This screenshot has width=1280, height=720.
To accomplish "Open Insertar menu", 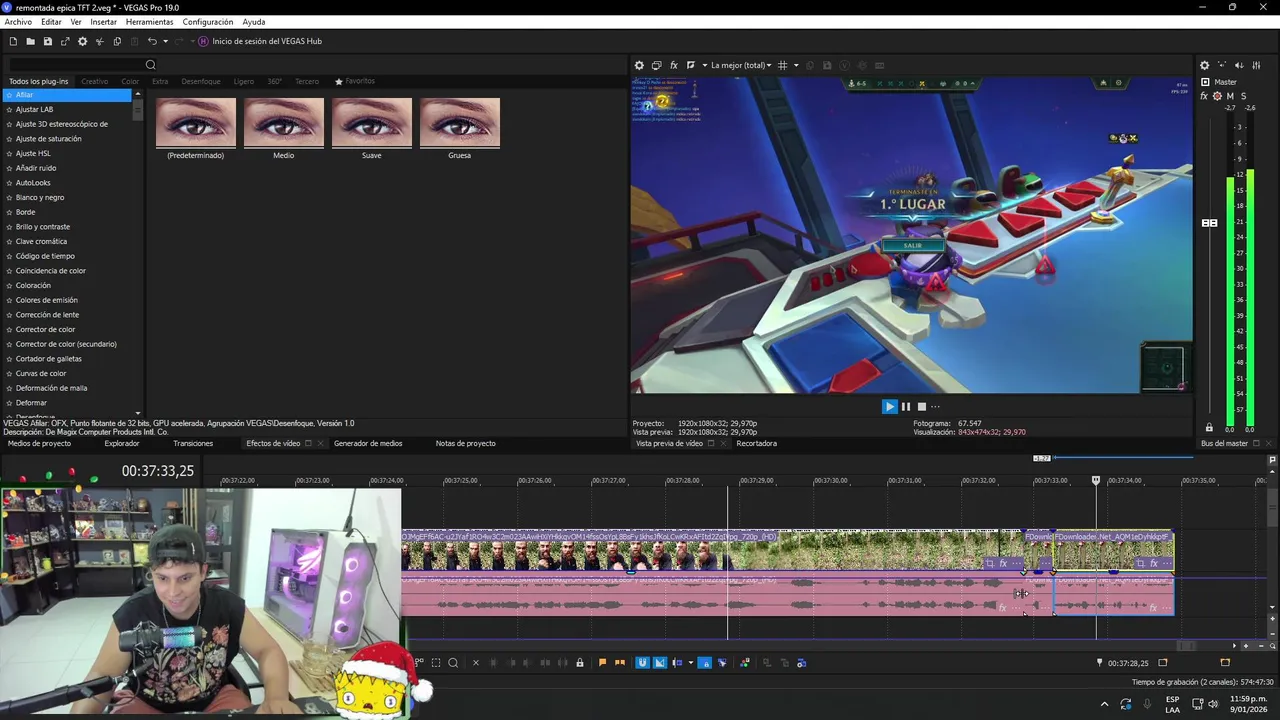I will 103,22.
